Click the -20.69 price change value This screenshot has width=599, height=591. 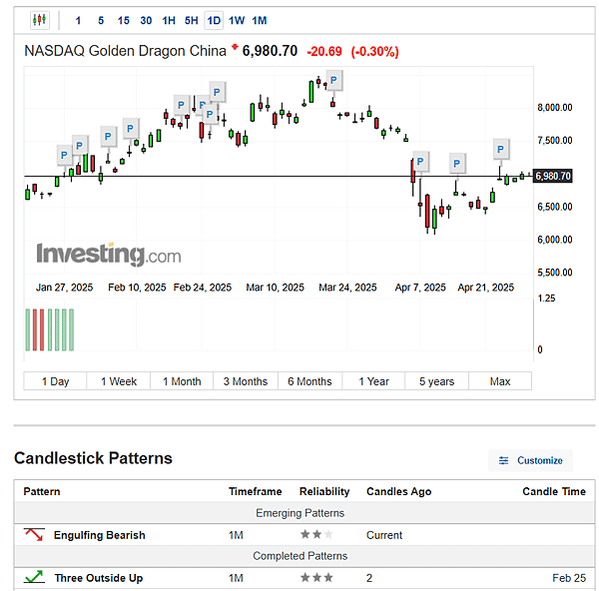click(324, 51)
